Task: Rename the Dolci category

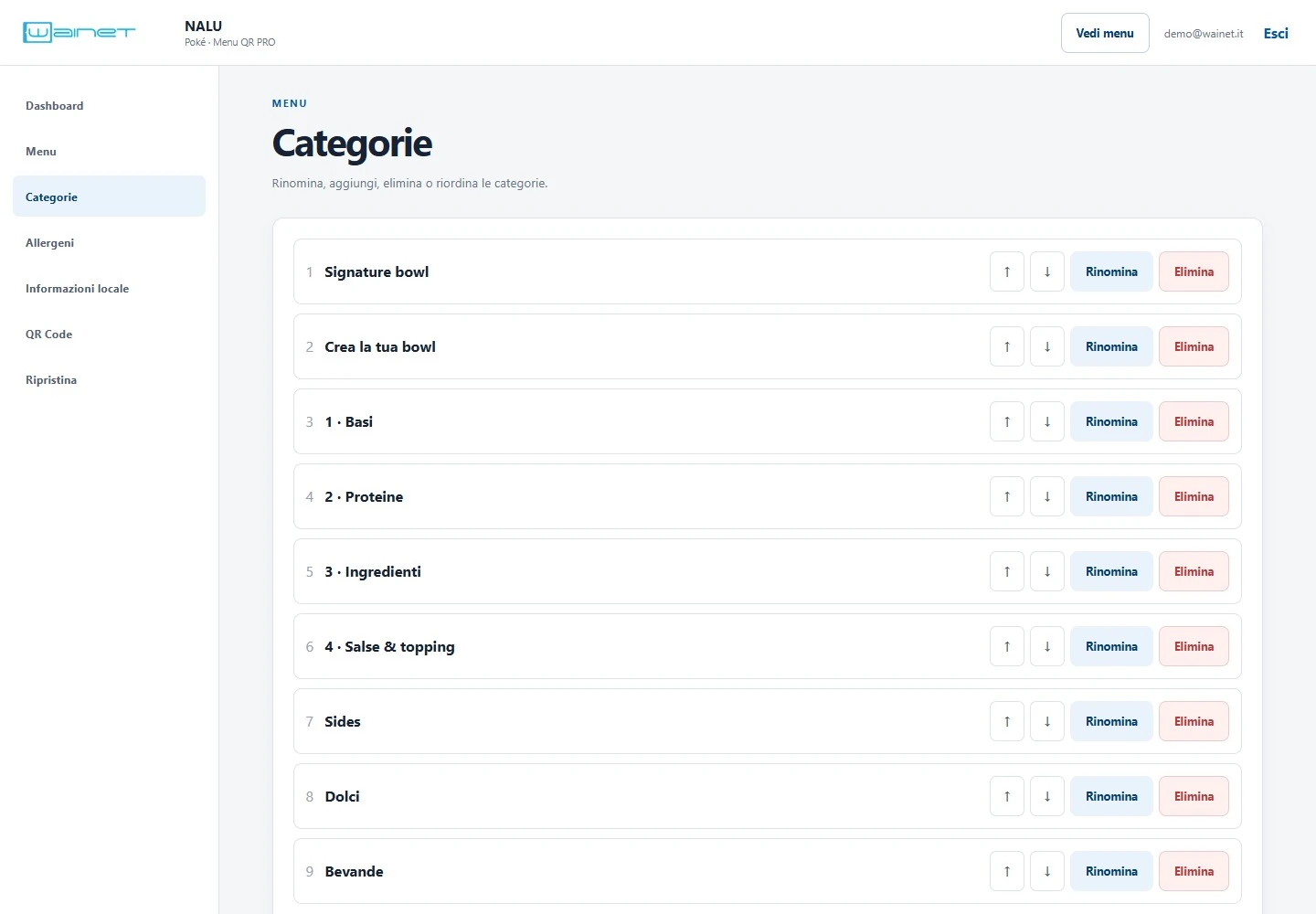Action: click(x=1111, y=796)
